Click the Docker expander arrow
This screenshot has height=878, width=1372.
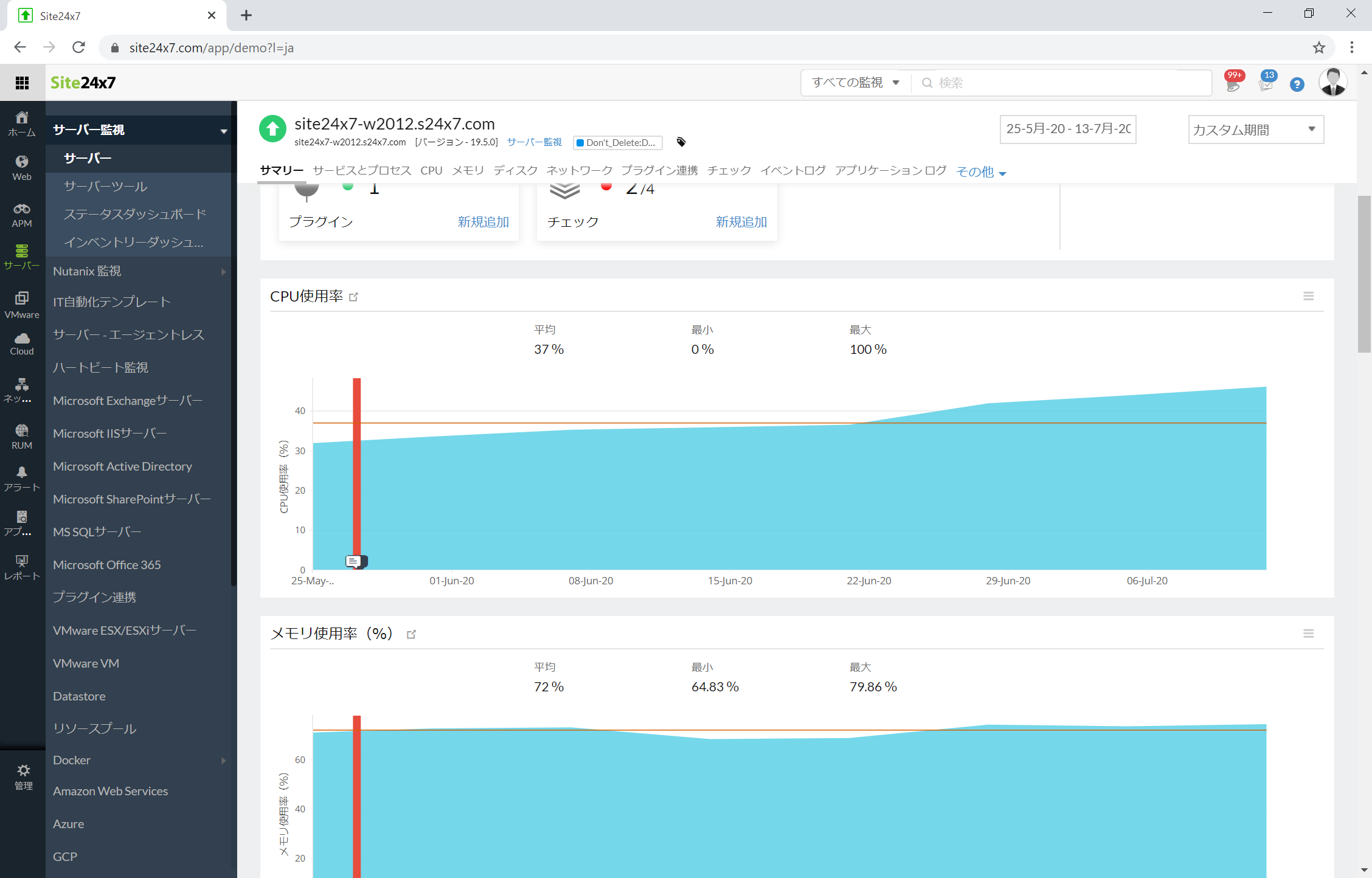224,759
